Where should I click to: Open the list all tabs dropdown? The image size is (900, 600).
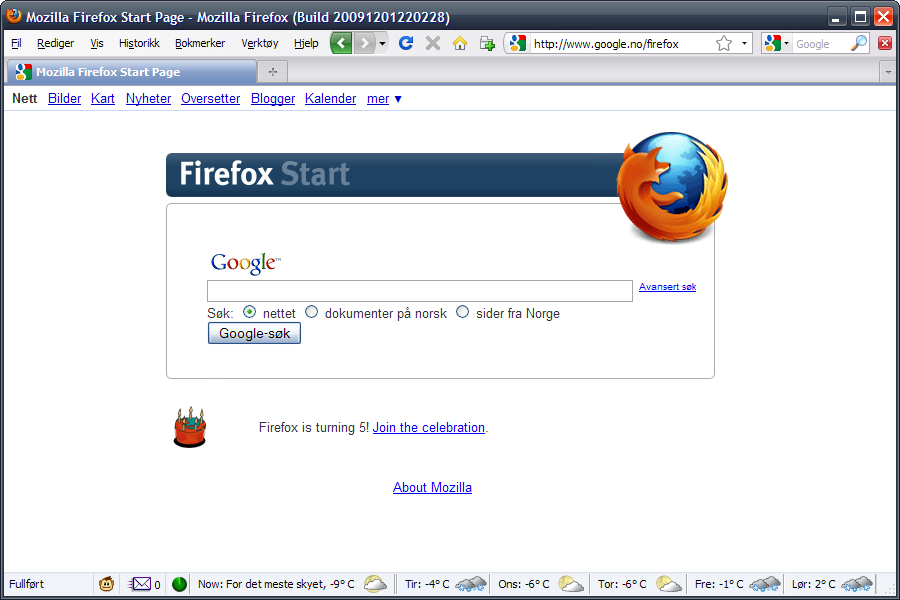pyautogui.click(x=888, y=72)
